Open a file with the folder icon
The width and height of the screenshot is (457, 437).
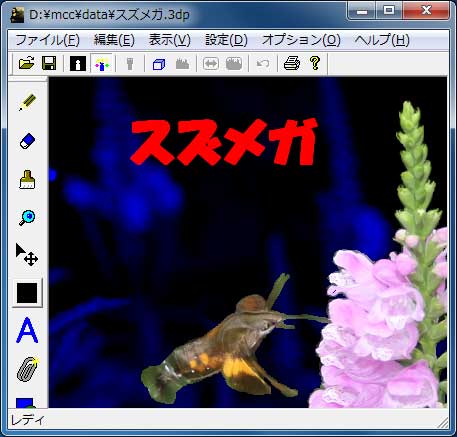pyautogui.click(x=27, y=63)
